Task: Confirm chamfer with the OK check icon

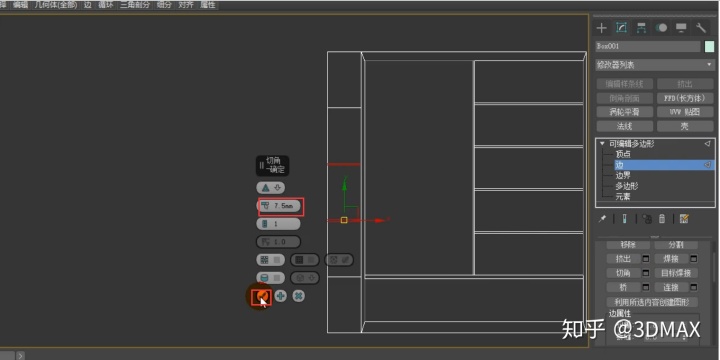Action: click(x=262, y=296)
